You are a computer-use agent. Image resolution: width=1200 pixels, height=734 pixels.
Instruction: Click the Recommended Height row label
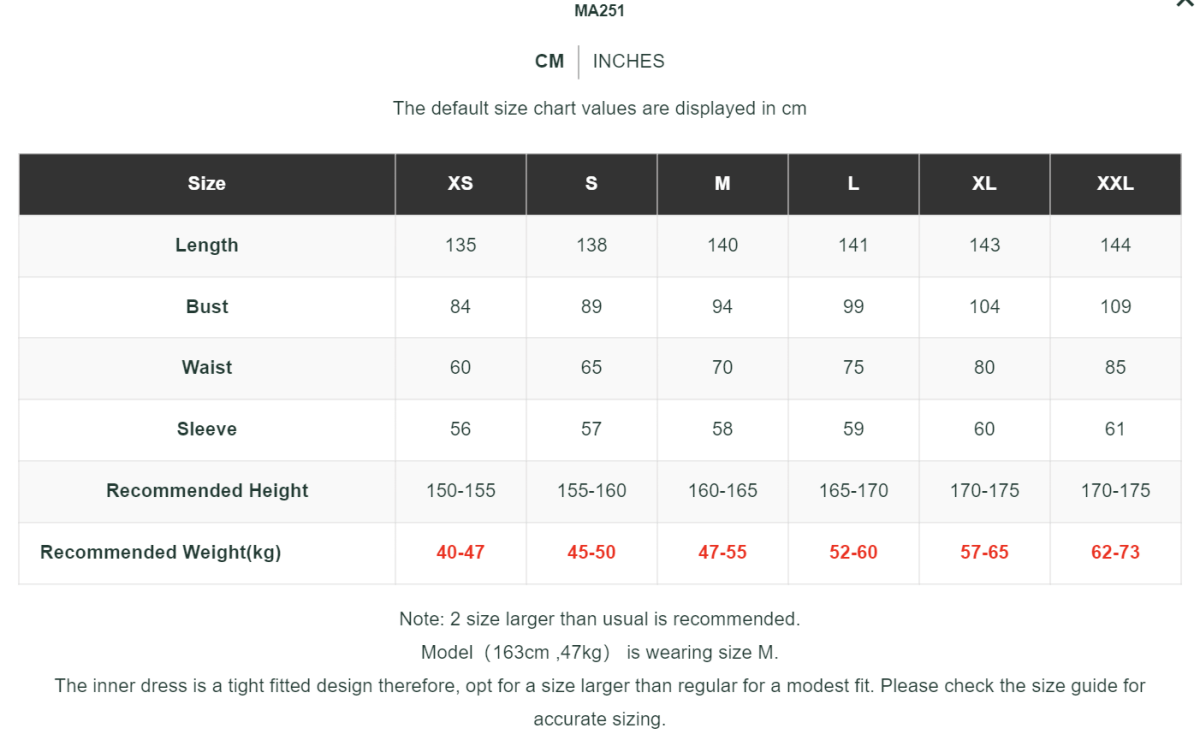coord(207,491)
